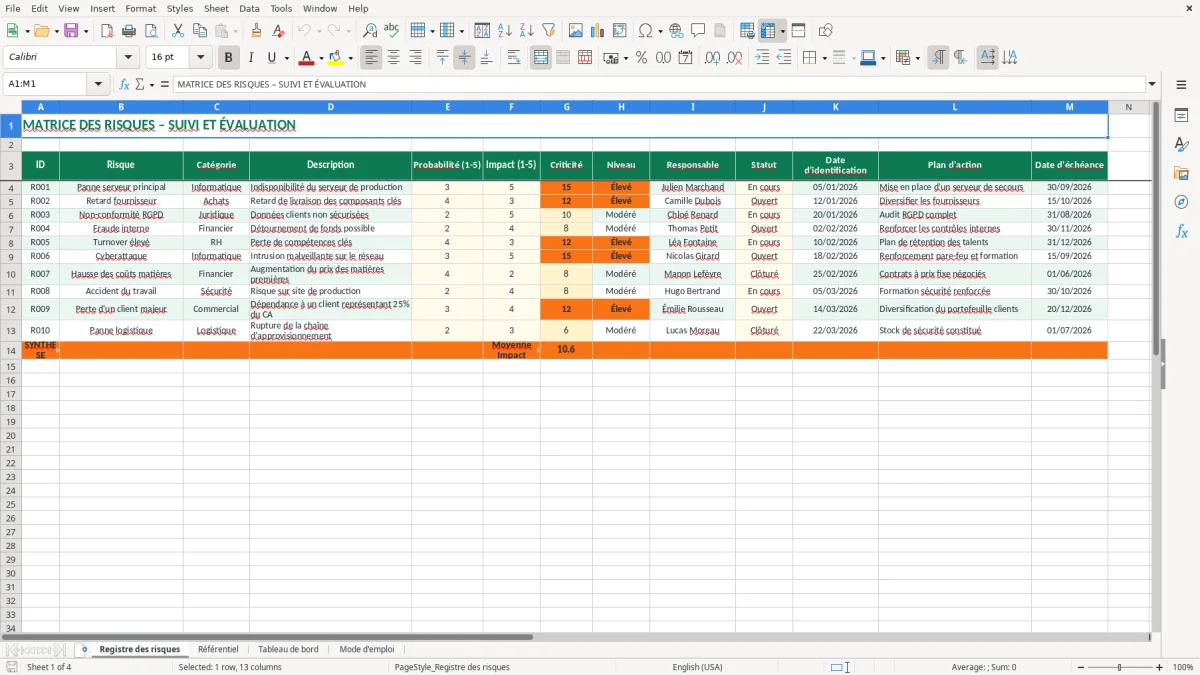Click the Print icon

[129, 31]
